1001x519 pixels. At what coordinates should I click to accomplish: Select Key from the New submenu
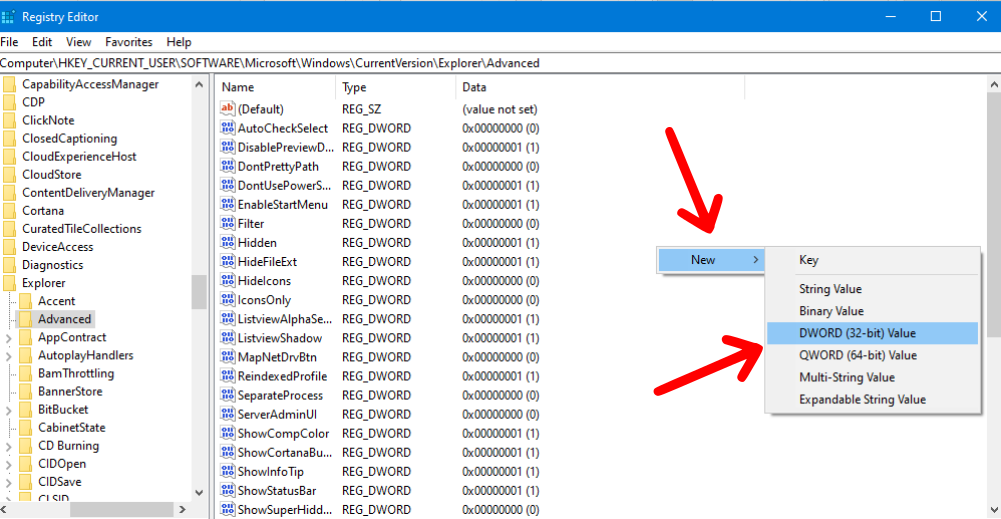(808, 260)
